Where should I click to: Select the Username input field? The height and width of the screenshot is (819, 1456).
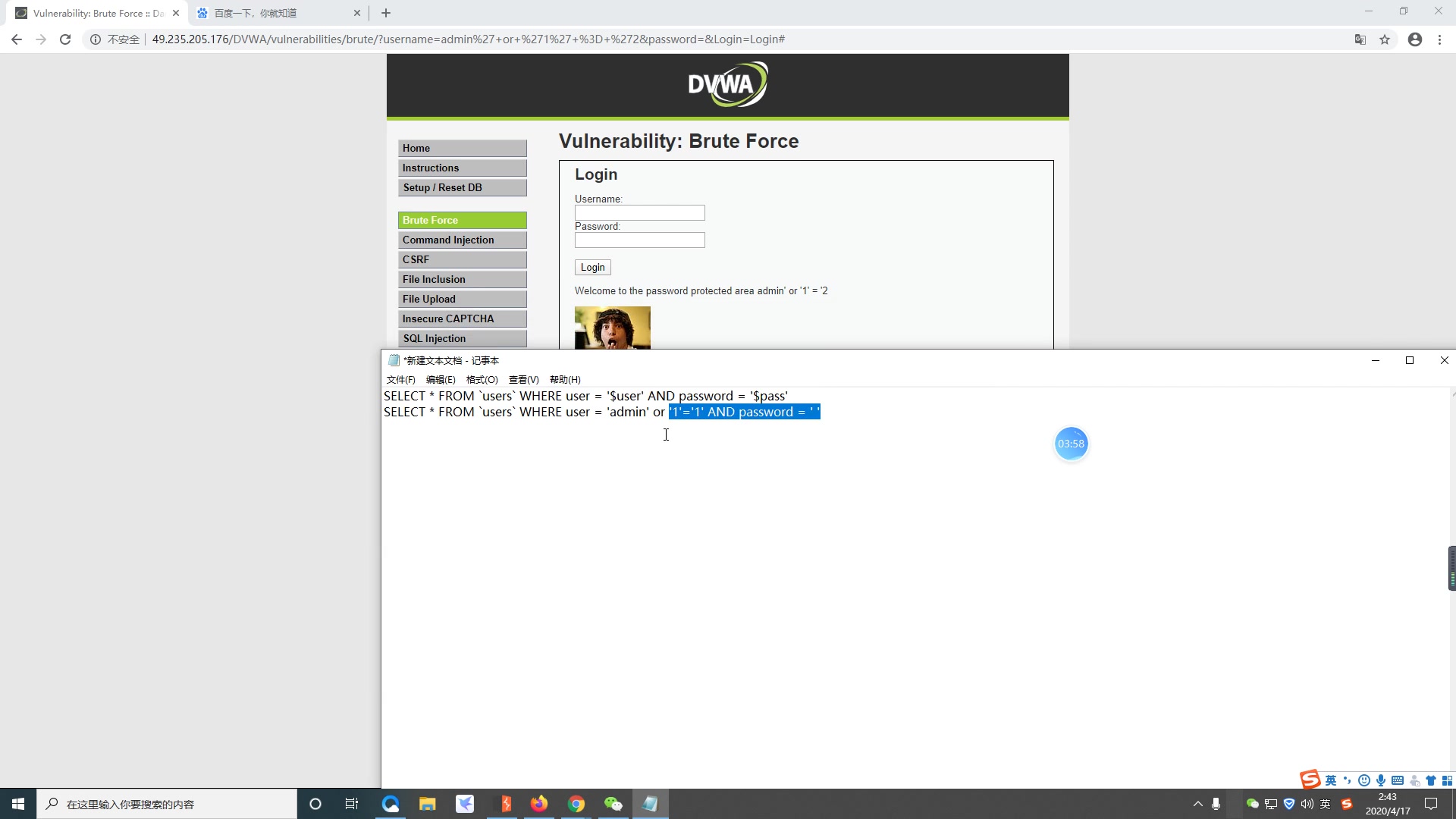[x=640, y=212]
